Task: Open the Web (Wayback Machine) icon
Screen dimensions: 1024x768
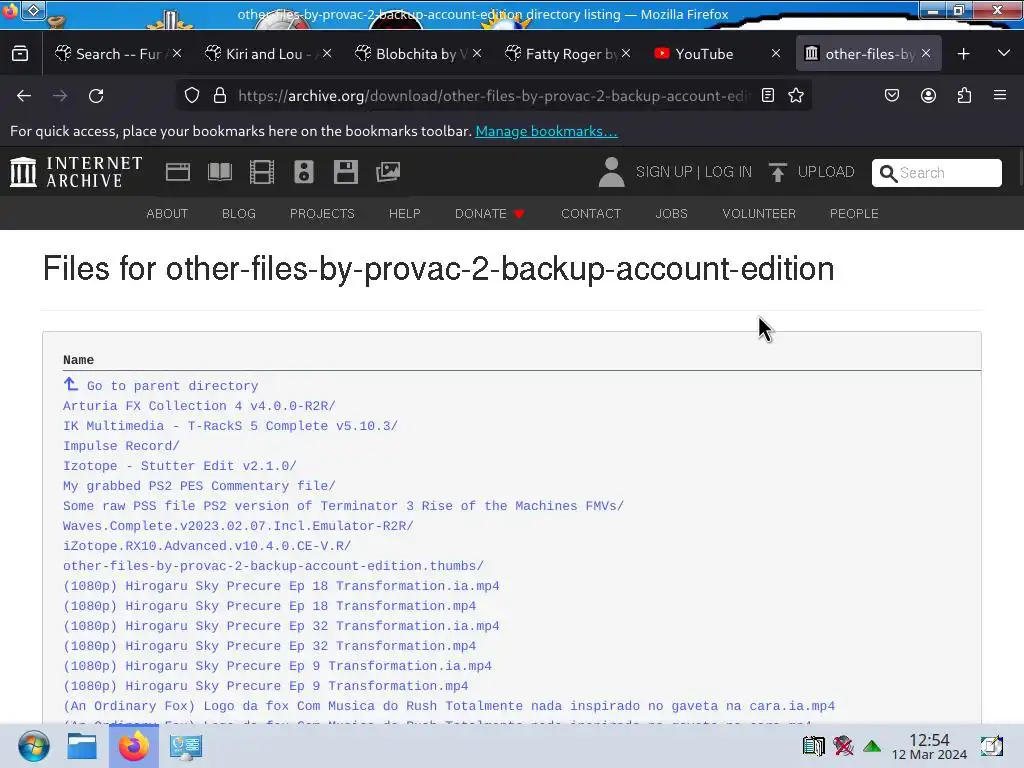Action: point(178,172)
